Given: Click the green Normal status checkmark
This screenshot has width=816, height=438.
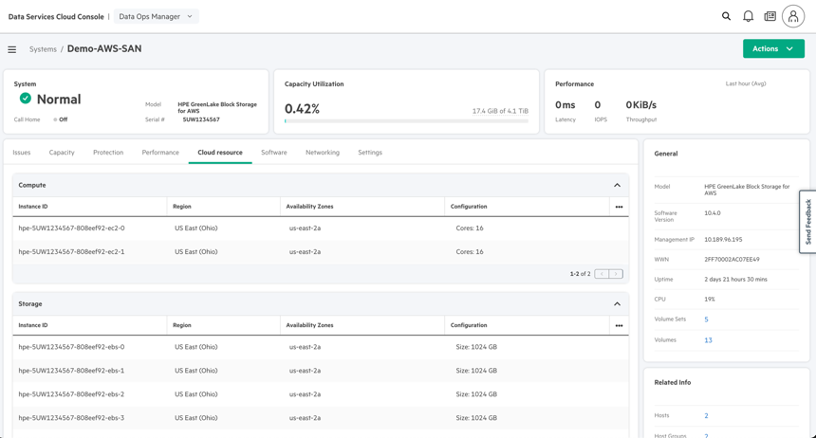Looking at the screenshot, I should (25, 98).
